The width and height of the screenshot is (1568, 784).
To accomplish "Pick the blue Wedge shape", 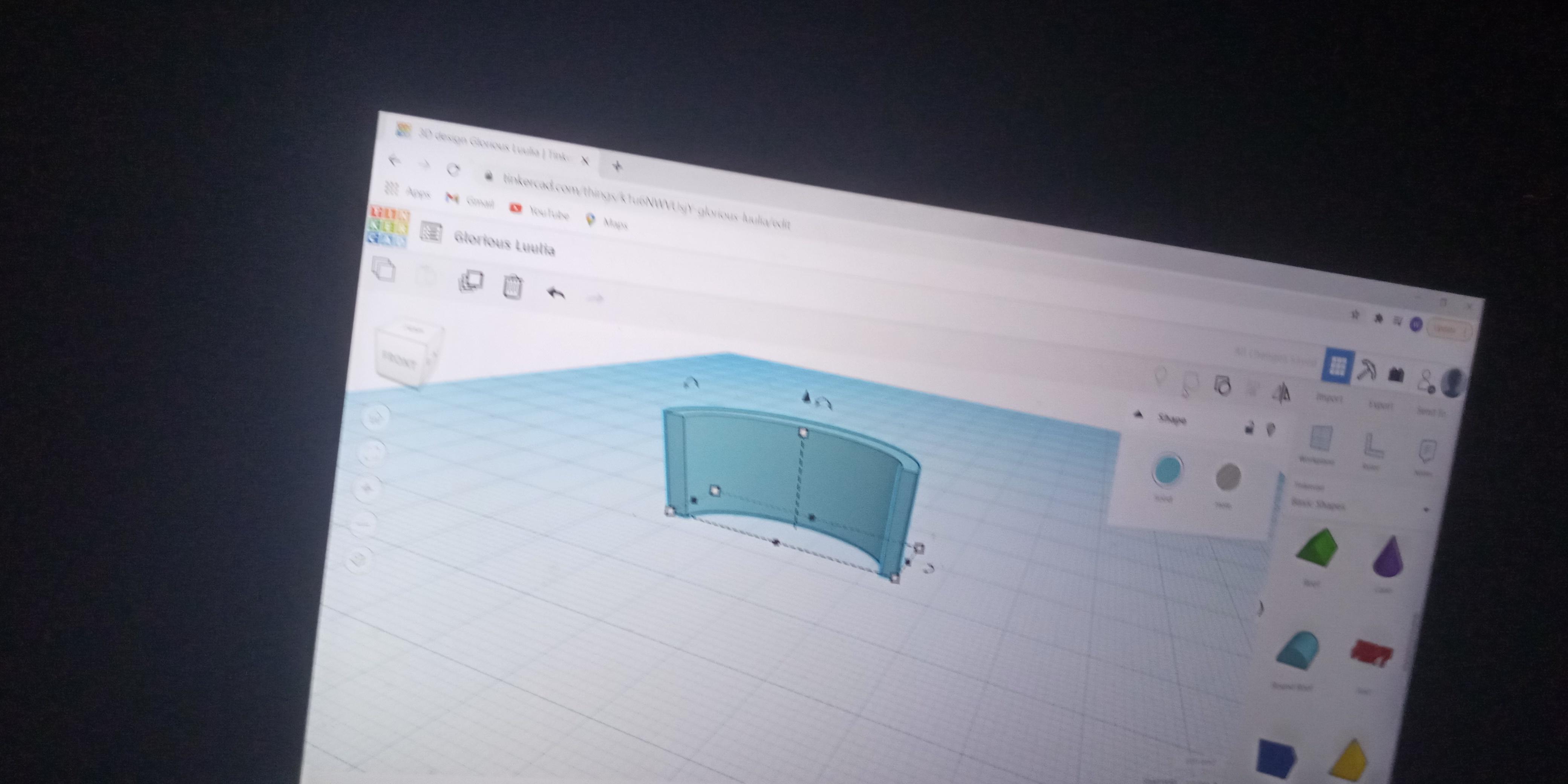I will click(1276, 758).
